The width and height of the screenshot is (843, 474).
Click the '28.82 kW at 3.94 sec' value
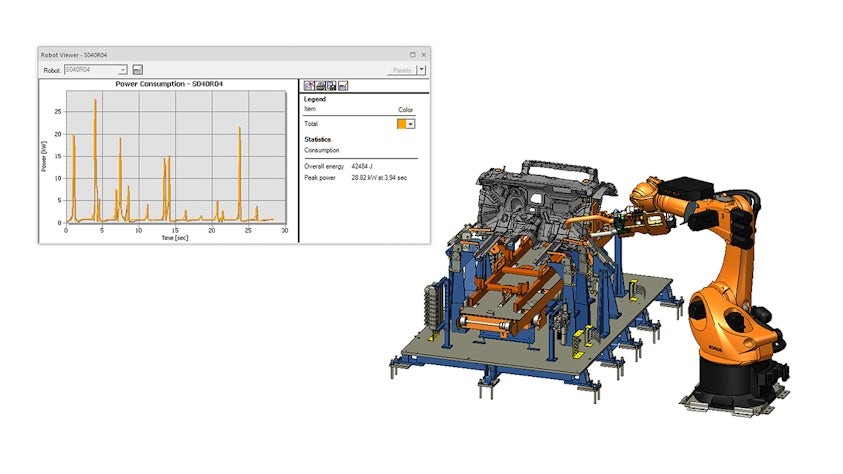379,177
